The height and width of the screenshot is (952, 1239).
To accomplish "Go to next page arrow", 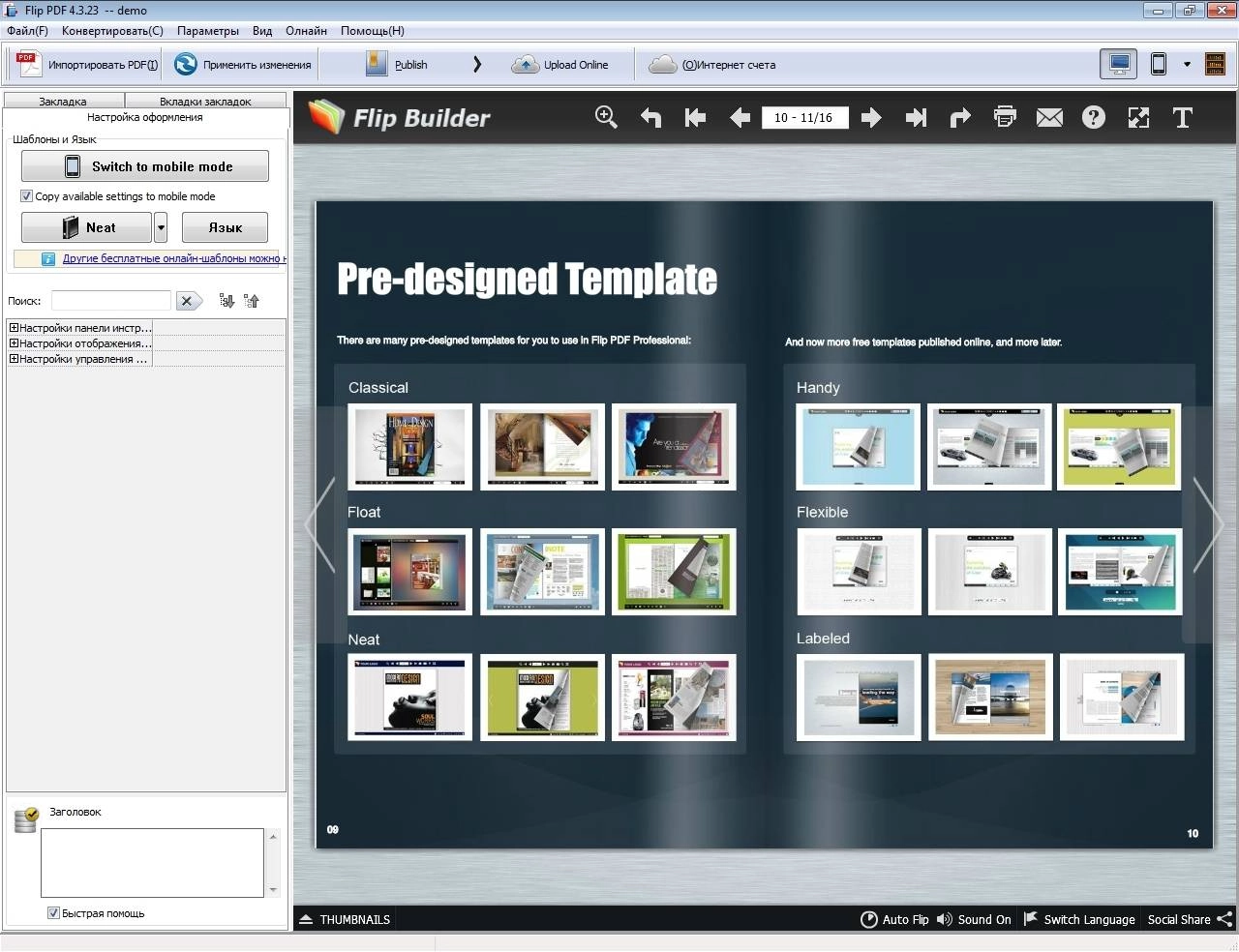I will 871,117.
